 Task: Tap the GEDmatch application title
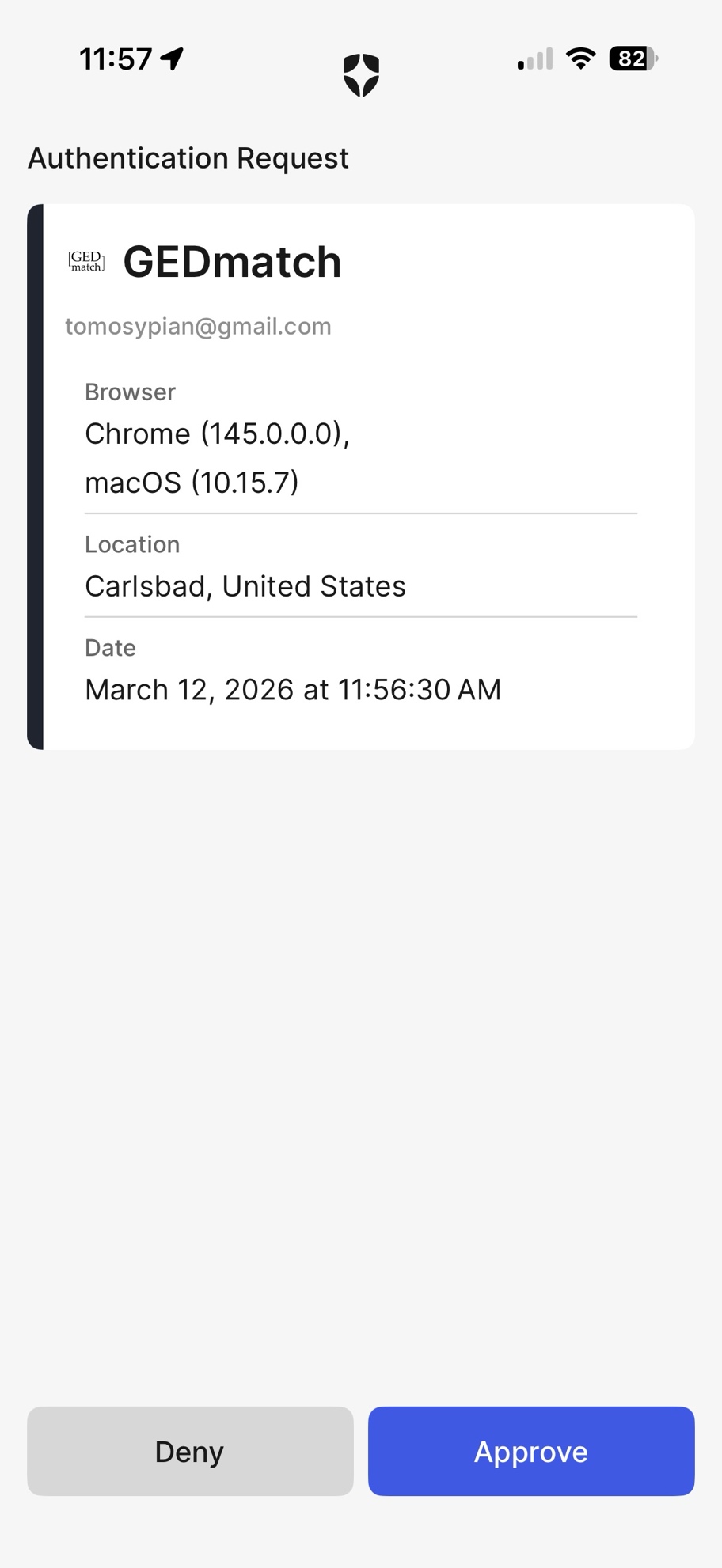point(232,262)
